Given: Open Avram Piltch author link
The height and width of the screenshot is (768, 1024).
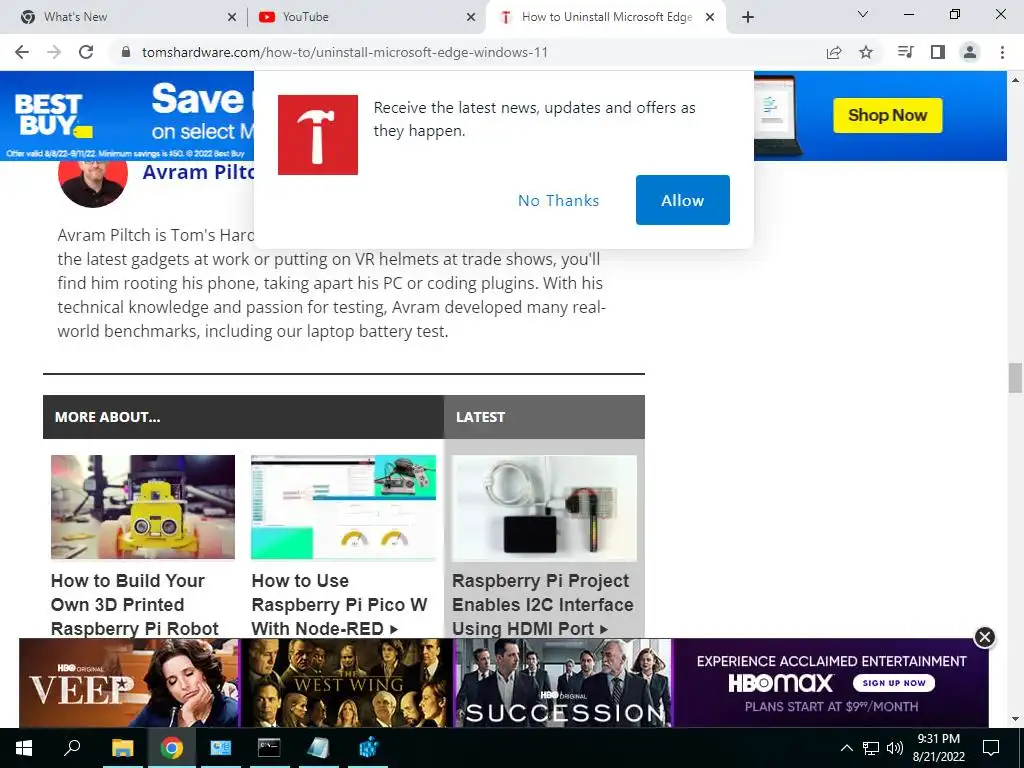Looking at the screenshot, I should (198, 172).
